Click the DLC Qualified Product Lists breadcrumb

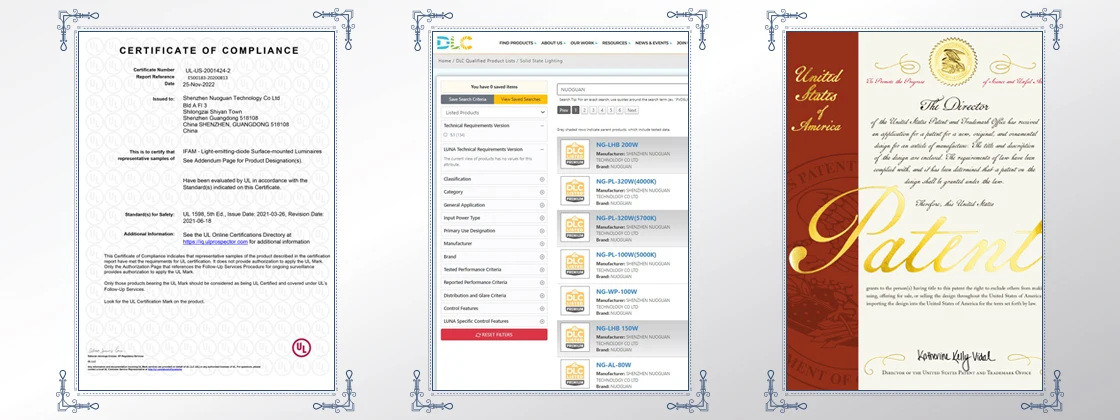click(x=485, y=61)
